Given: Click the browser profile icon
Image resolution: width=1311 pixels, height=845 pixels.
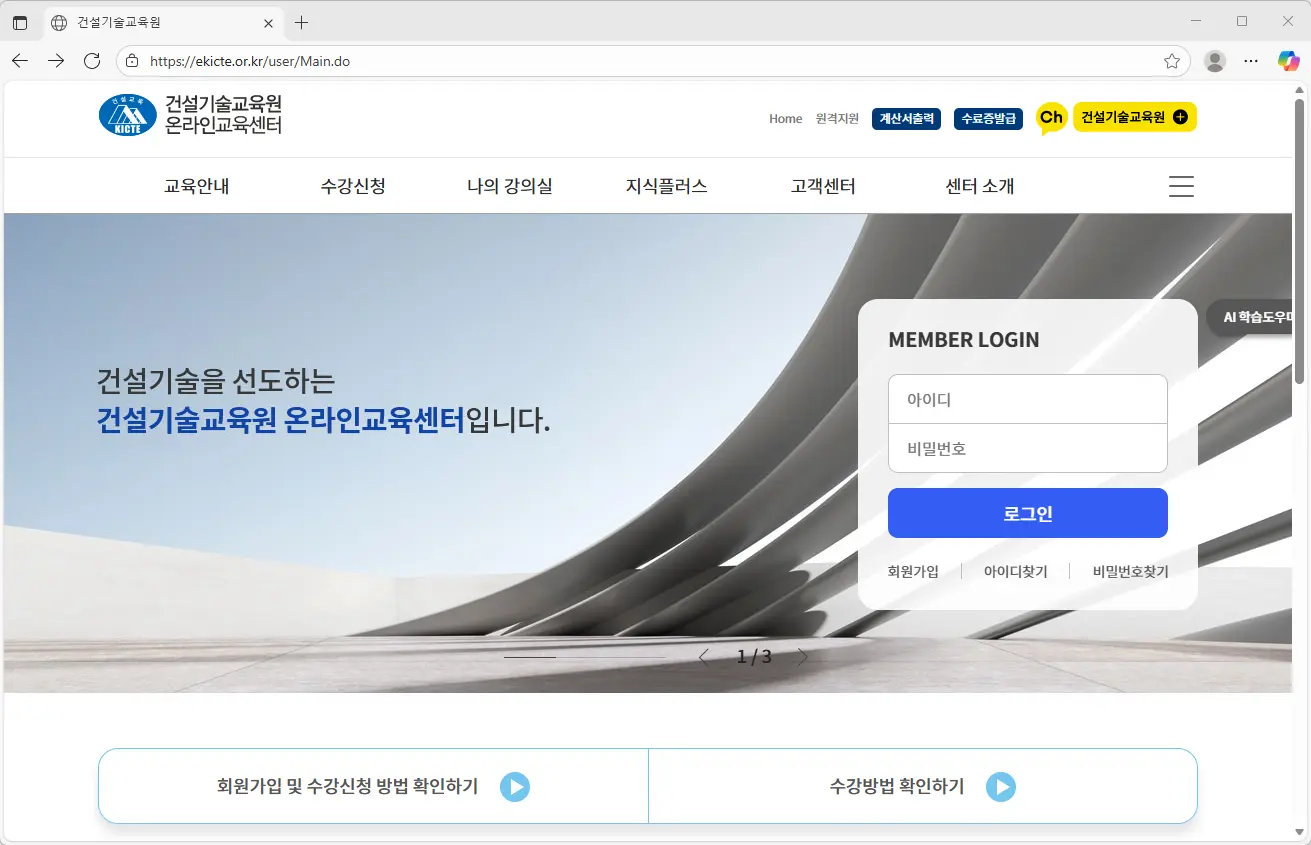Looking at the screenshot, I should coord(1214,61).
